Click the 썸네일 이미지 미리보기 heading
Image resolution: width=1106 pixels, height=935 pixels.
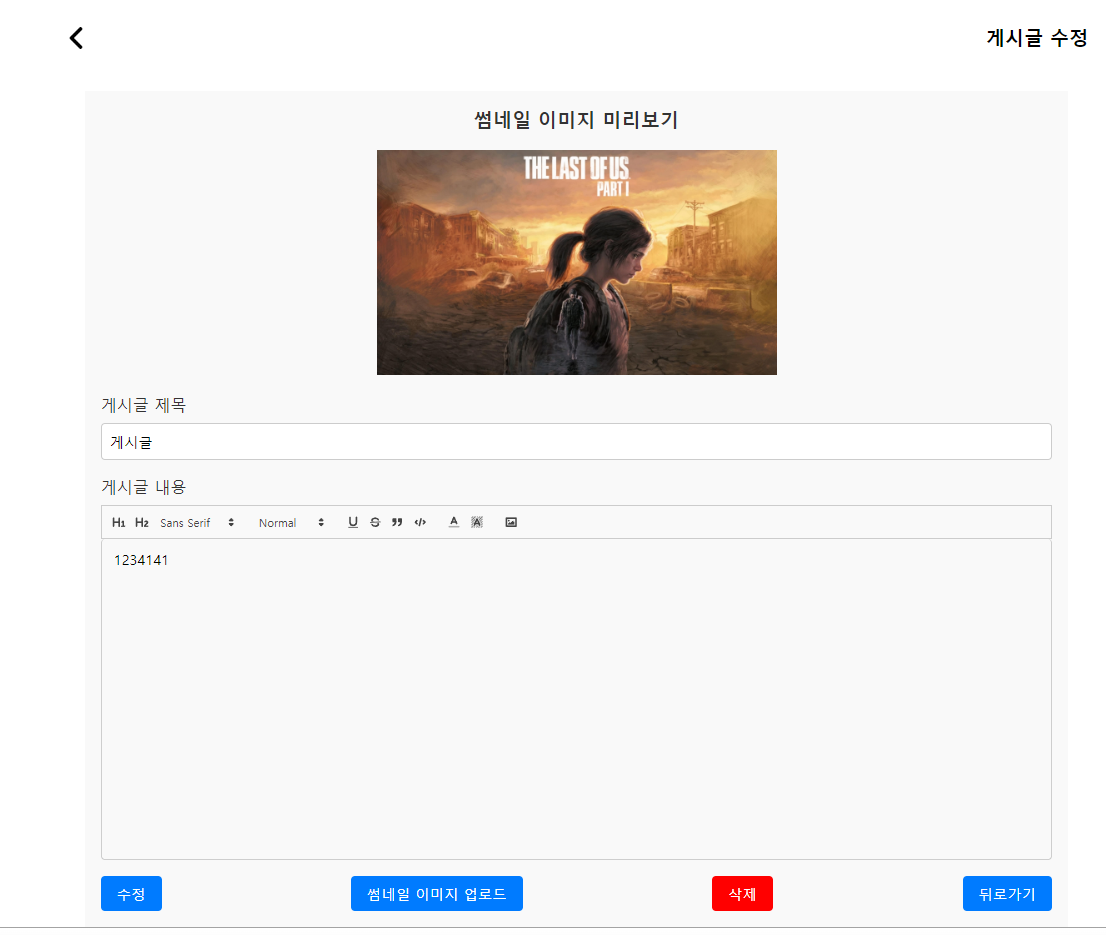[x=576, y=120]
